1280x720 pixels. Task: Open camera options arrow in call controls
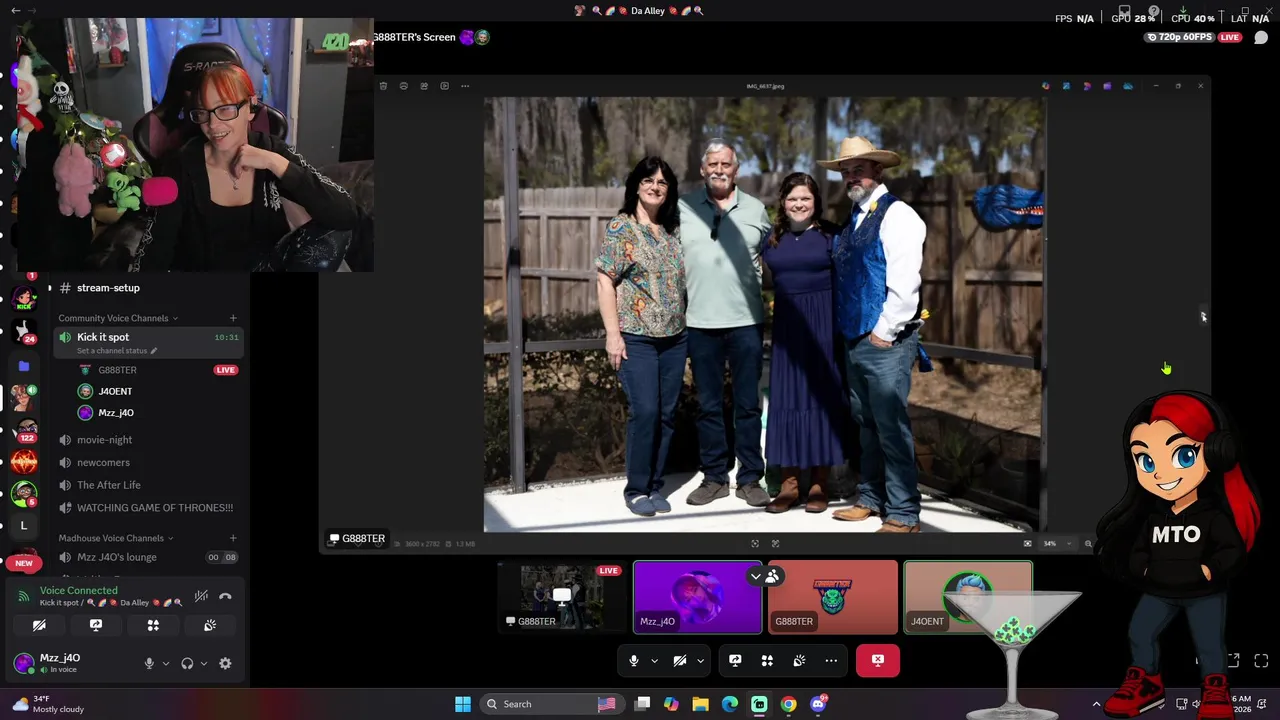(700, 661)
